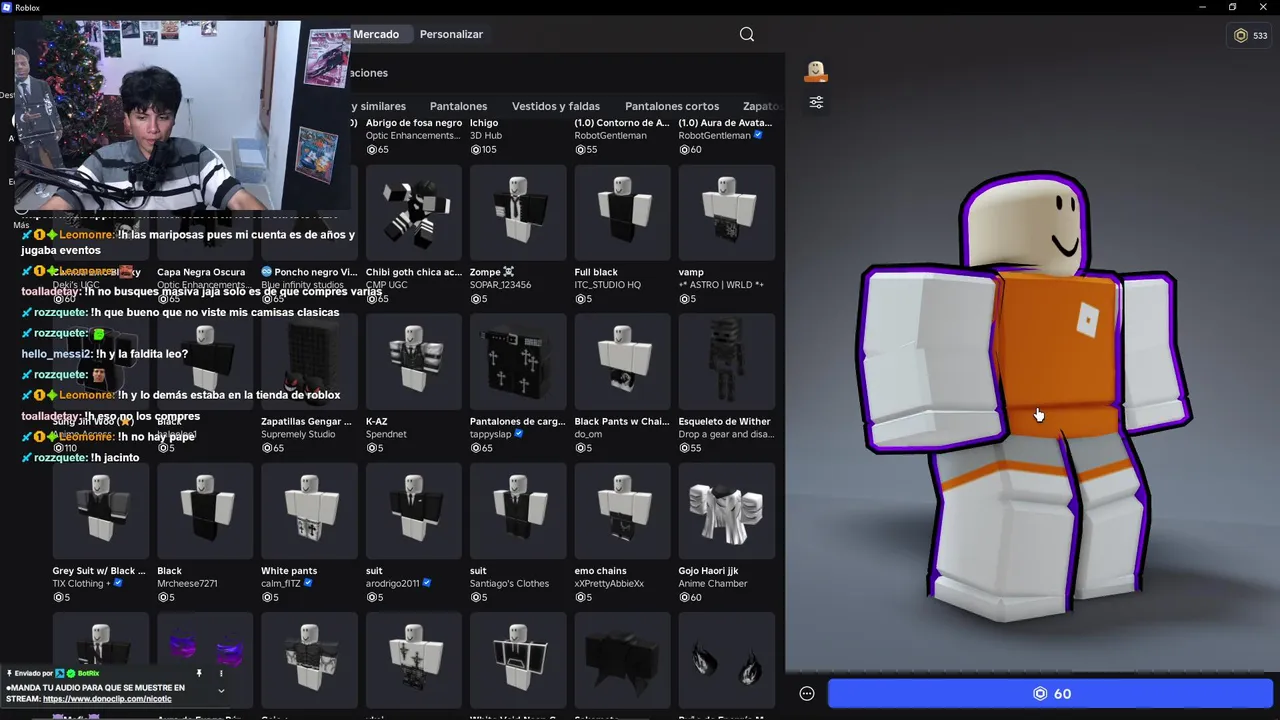Click the Abrigo de fosa negro title

(x=414, y=123)
